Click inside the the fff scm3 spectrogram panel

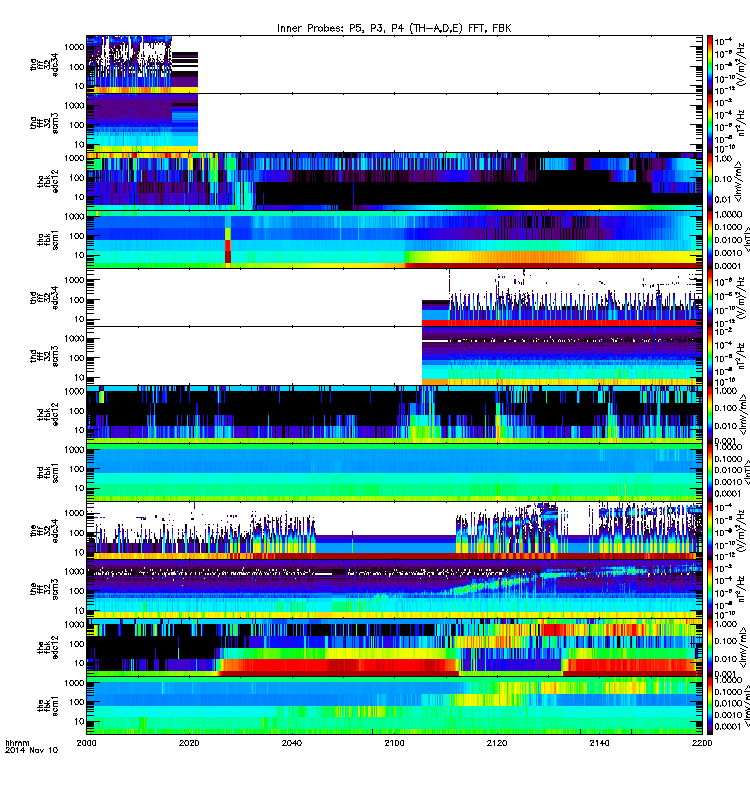pyautogui.click(x=394, y=589)
